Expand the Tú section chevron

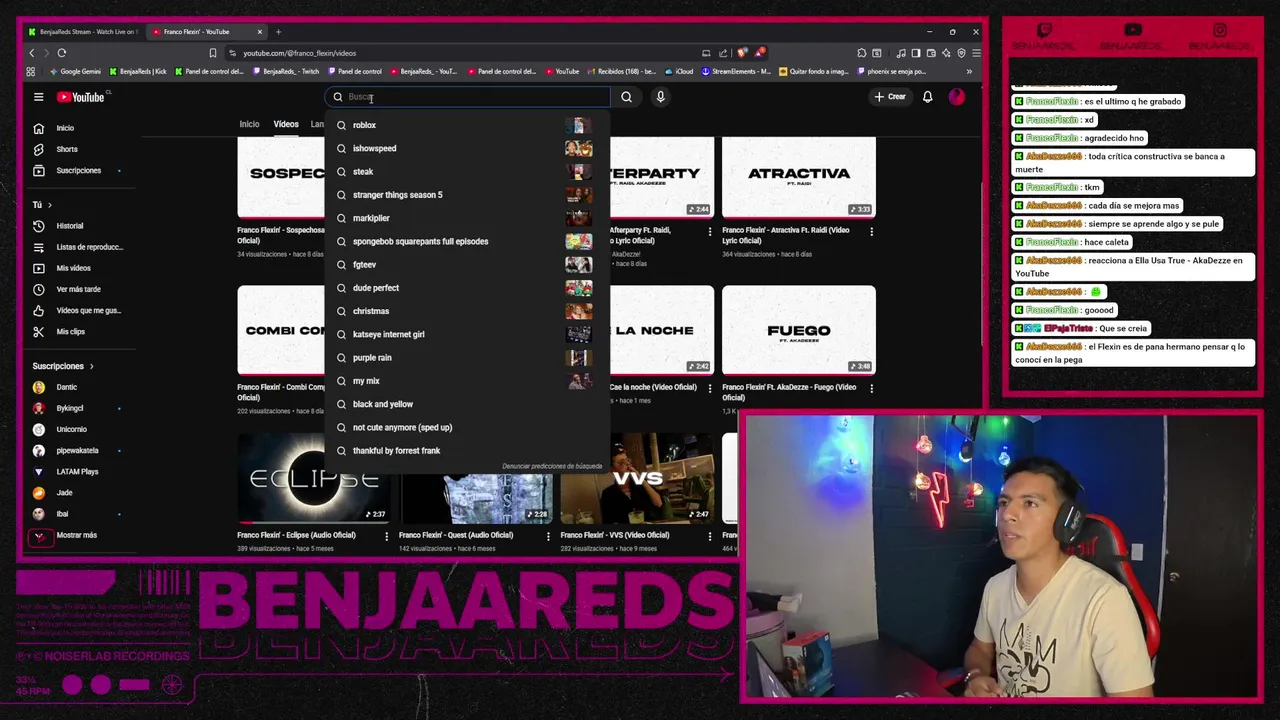coord(49,205)
